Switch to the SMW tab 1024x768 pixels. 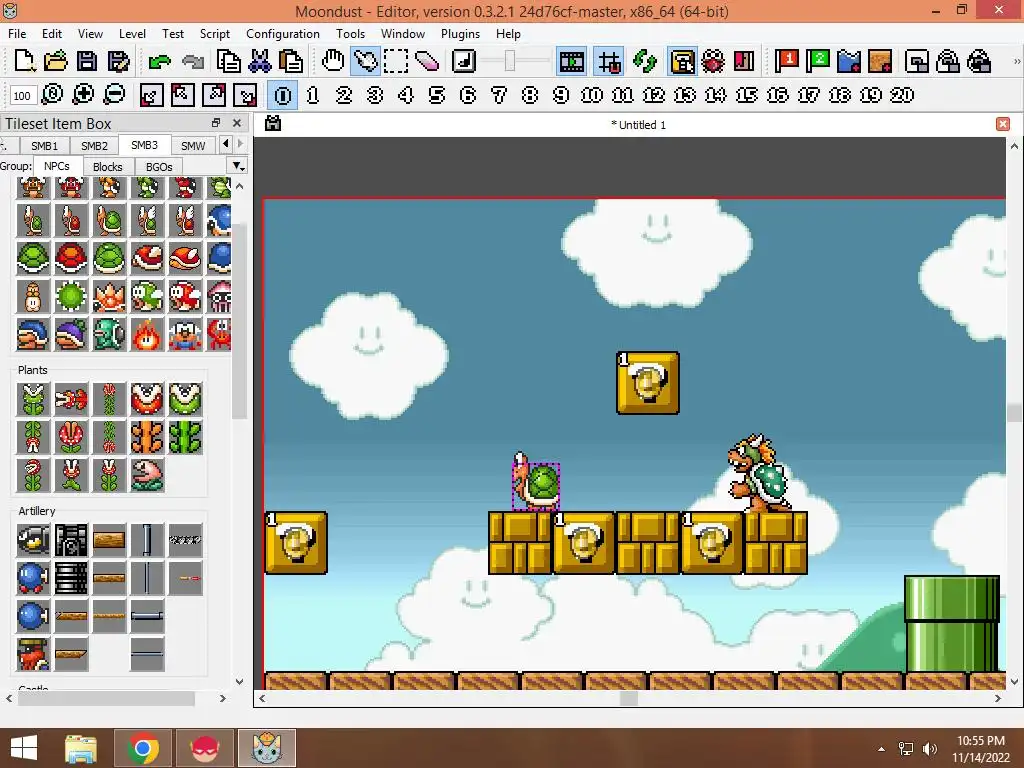pos(193,146)
